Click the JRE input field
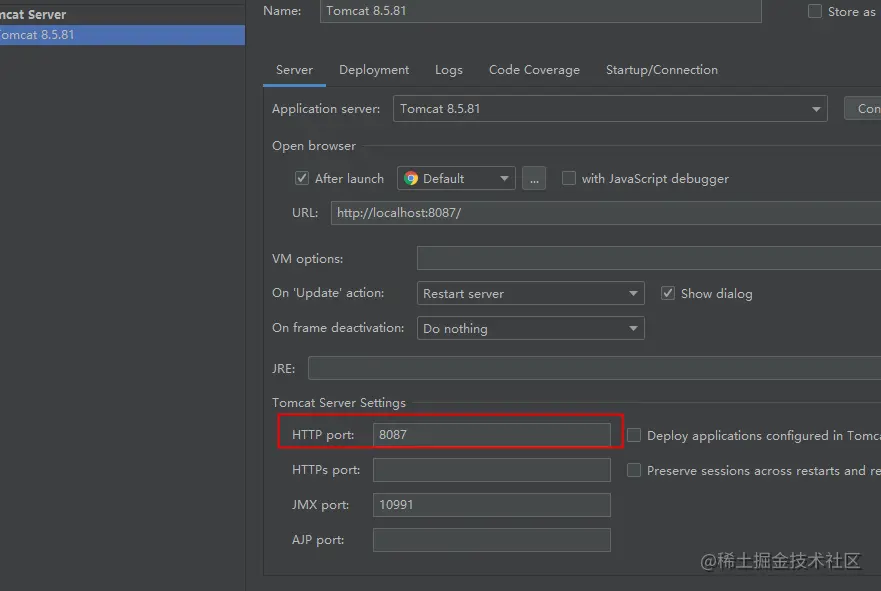The width and height of the screenshot is (881, 591). click(x=594, y=368)
